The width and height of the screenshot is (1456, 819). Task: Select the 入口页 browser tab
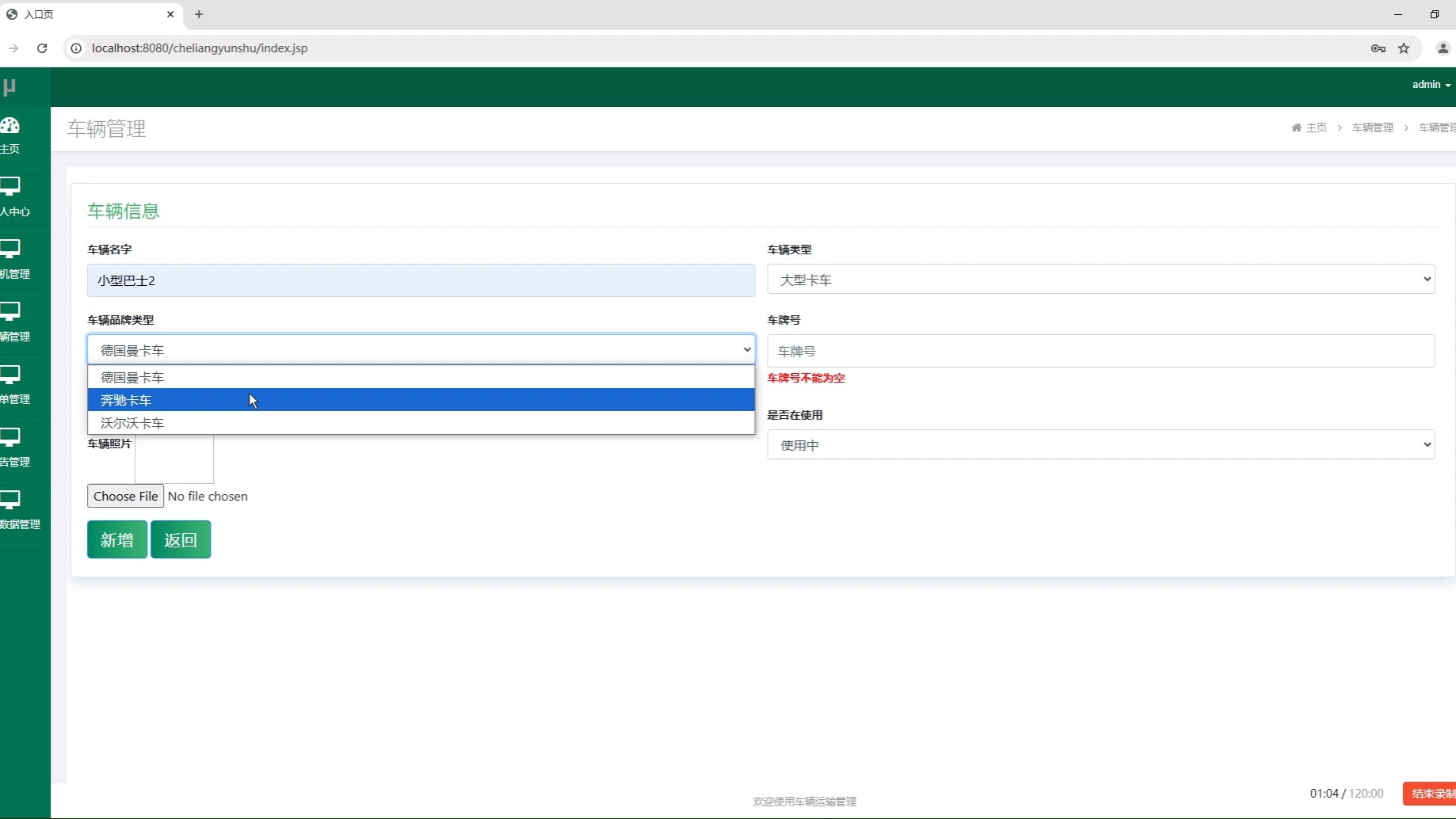[91, 14]
